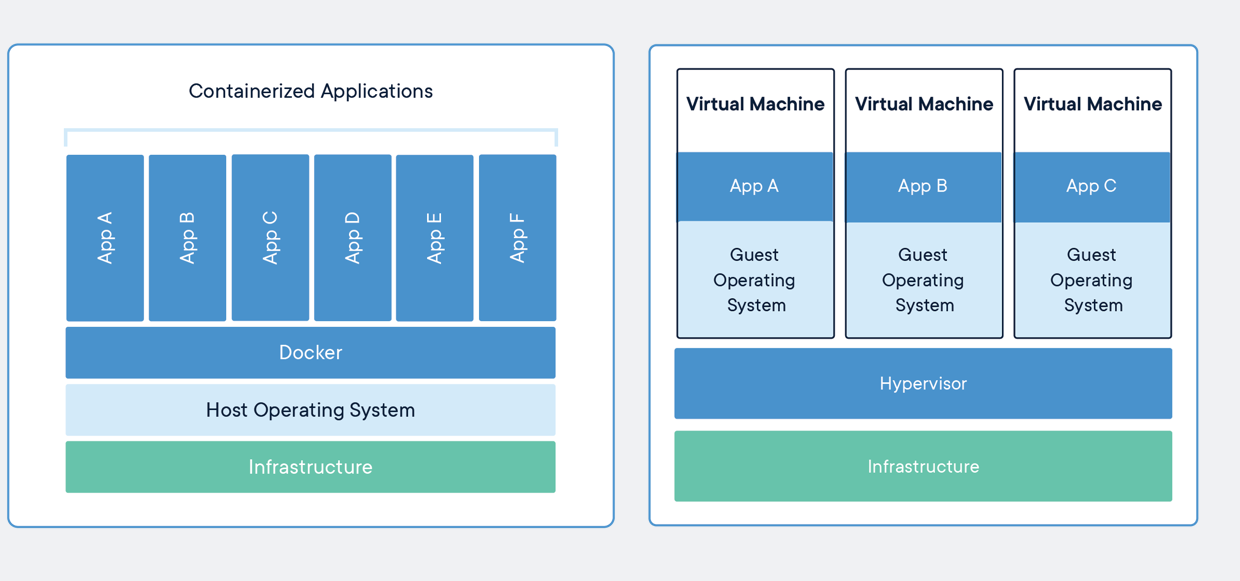The height and width of the screenshot is (581, 1240).
Task: Select the App E container block
Action: pos(434,238)
